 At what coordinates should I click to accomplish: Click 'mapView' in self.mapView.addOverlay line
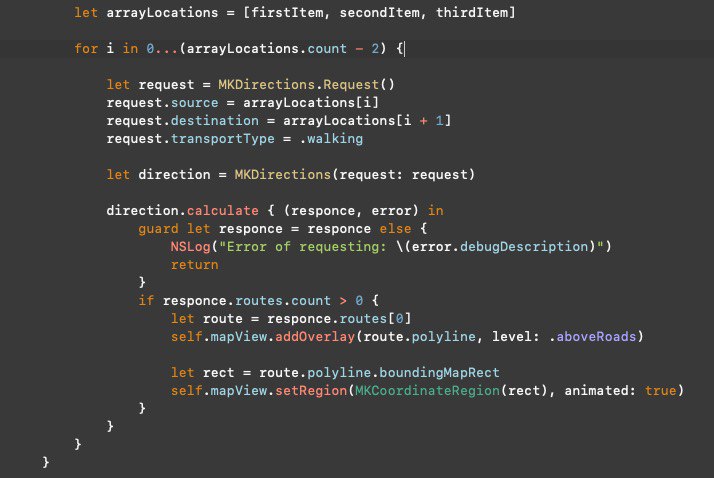coord(239,337)
